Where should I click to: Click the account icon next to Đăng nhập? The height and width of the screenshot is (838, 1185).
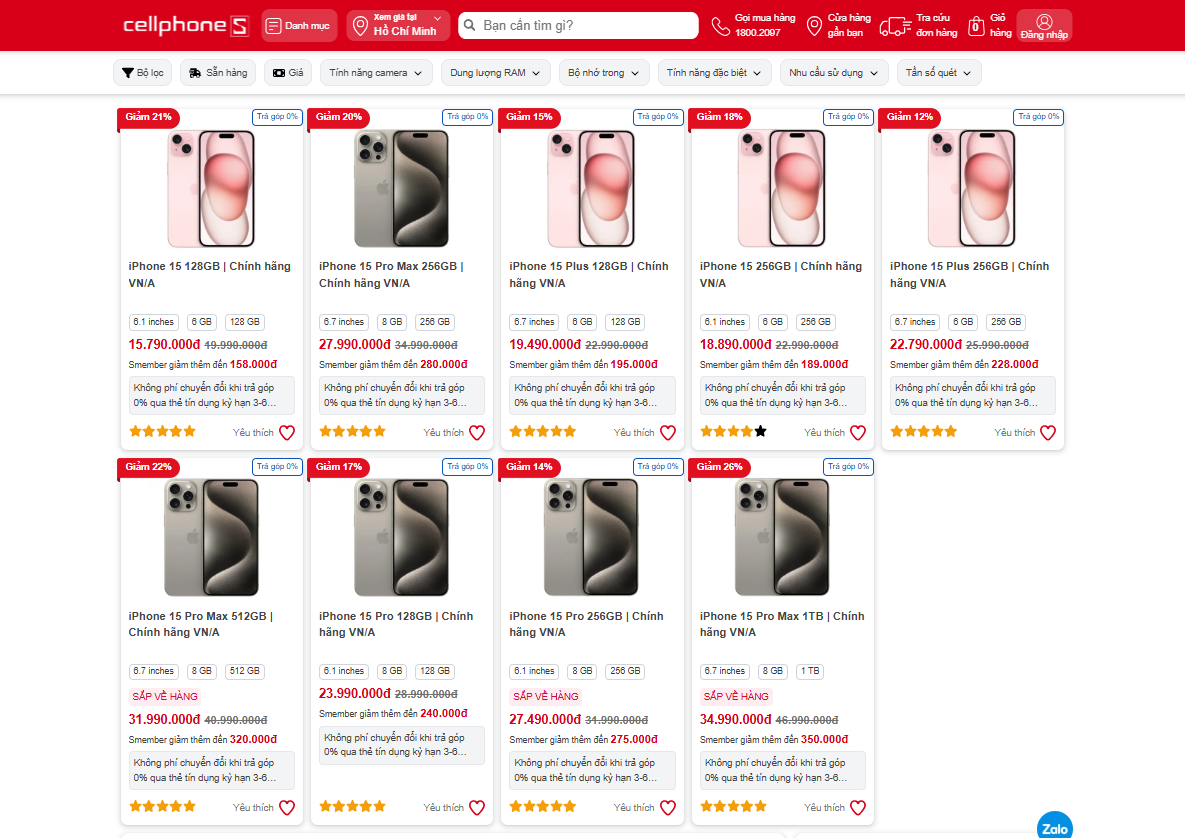click(1044, 24)
